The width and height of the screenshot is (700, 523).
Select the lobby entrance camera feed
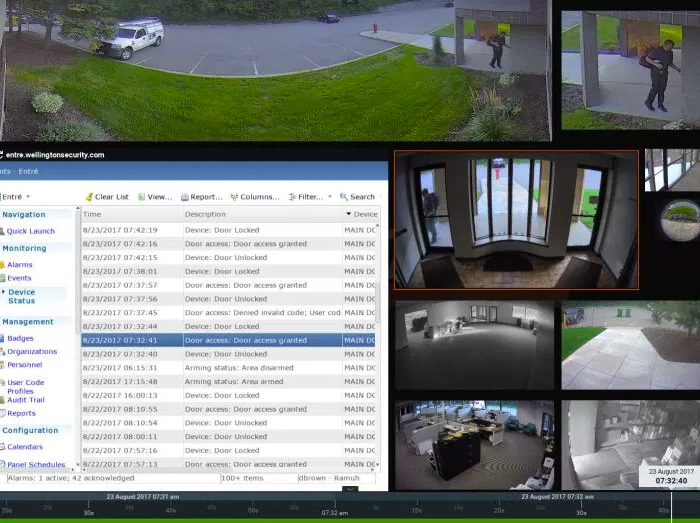point(515,220)
